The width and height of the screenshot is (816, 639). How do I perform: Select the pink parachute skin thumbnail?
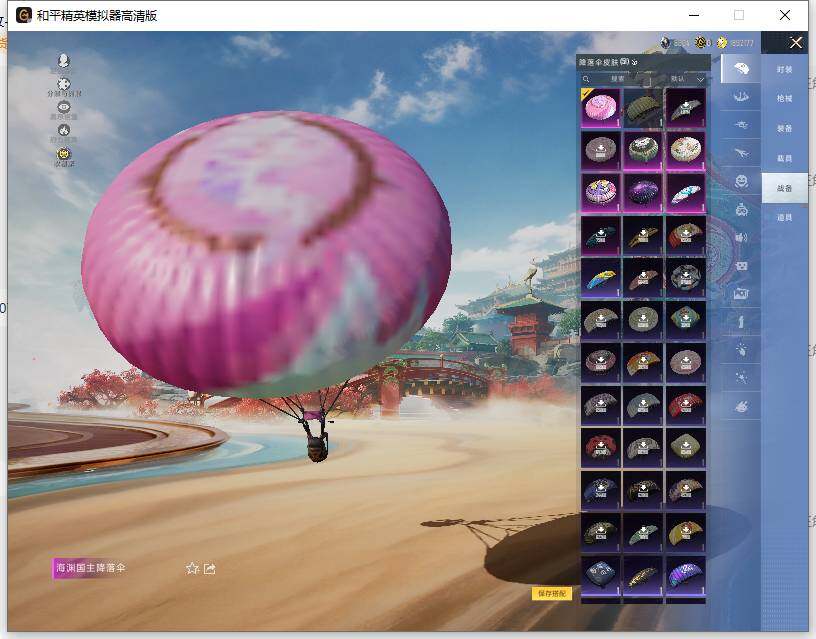coord(601,108)
